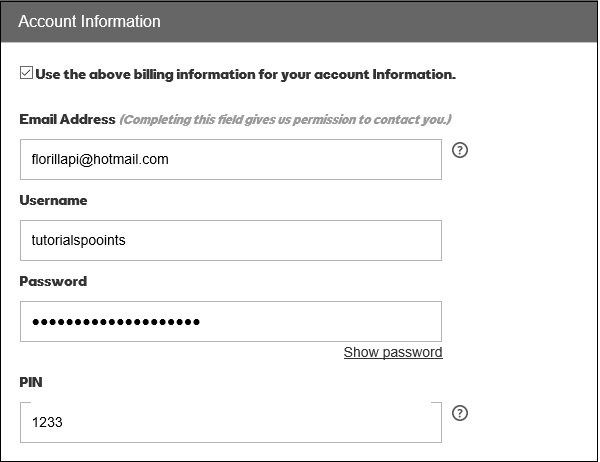Image resolution: width=600 pixels, height=462 pixels.
Task: Click the help icon beside Email Address field
Action: 460,151
